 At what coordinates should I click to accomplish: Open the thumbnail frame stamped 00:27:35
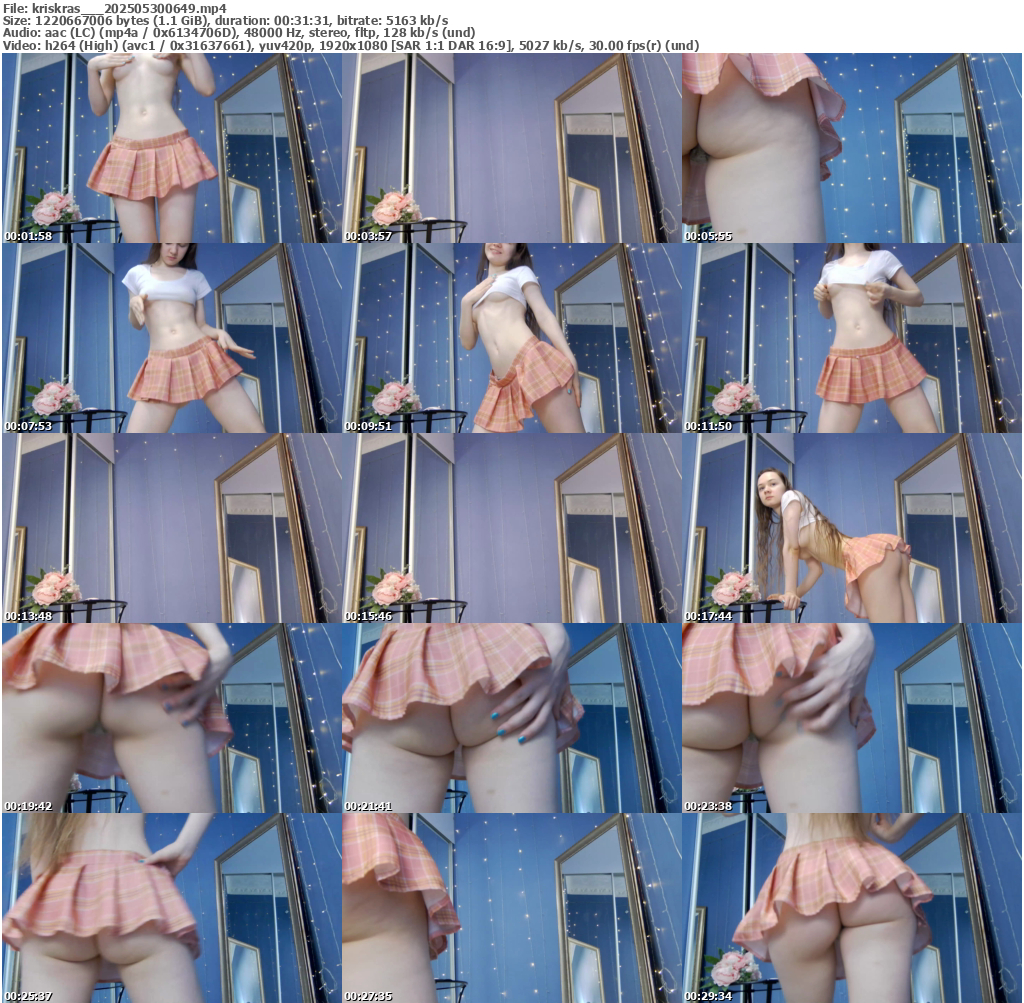[x=511, y=908]
